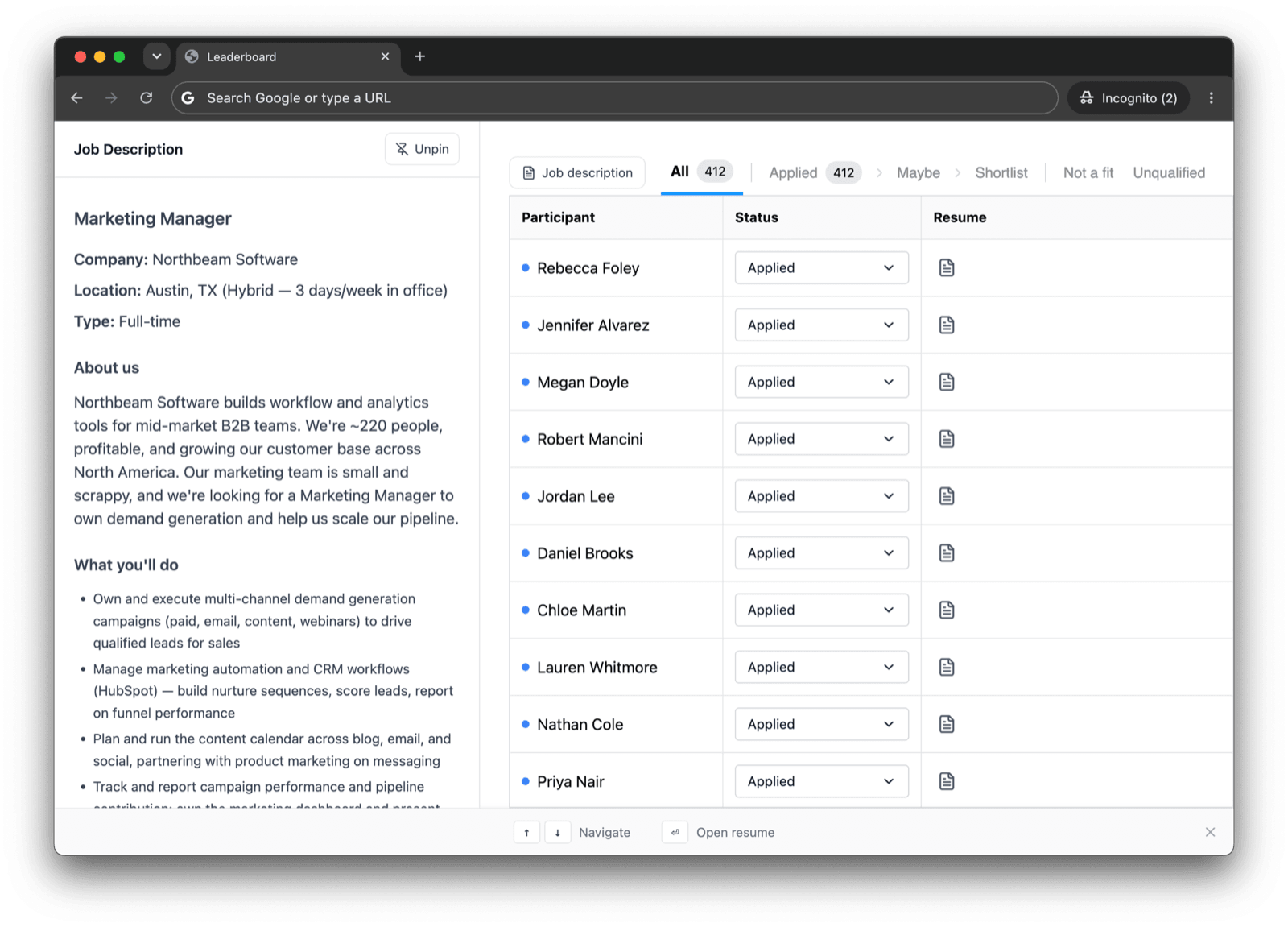Select the All 412 tab
1288x927 pixels.
pyautogui.click(x=701, y=172)
